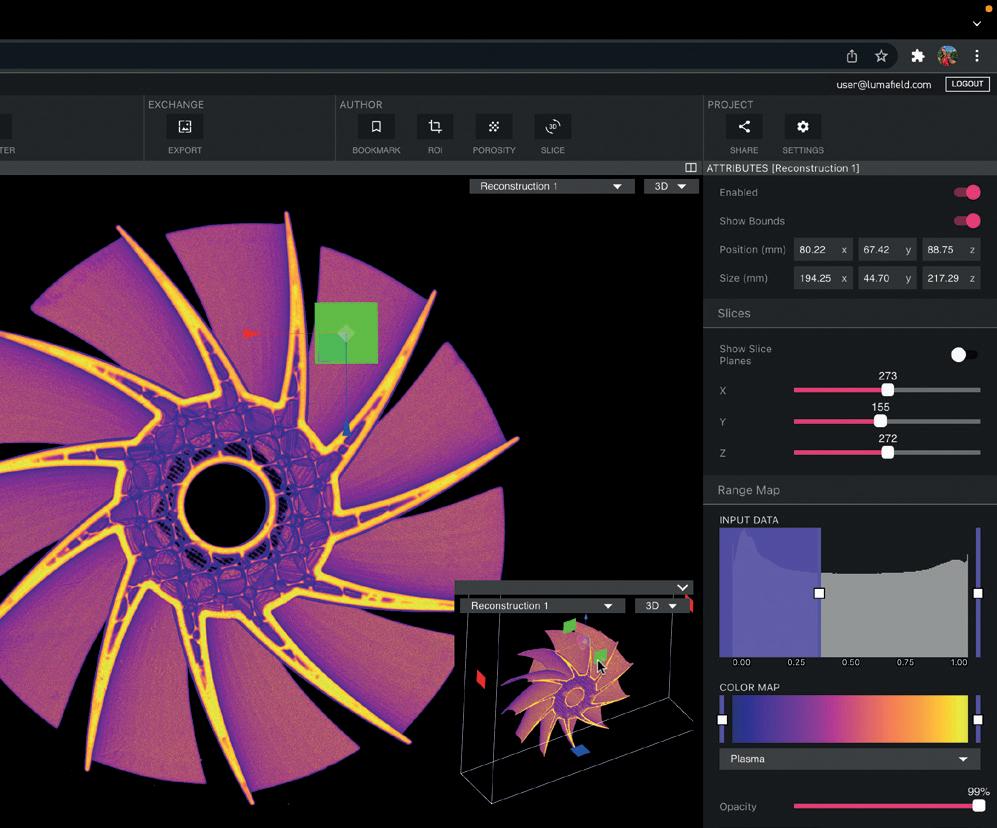Click the histogram right edge handle
The height and width of the screenshot is (828, 997).
click(x=978, y=593)
